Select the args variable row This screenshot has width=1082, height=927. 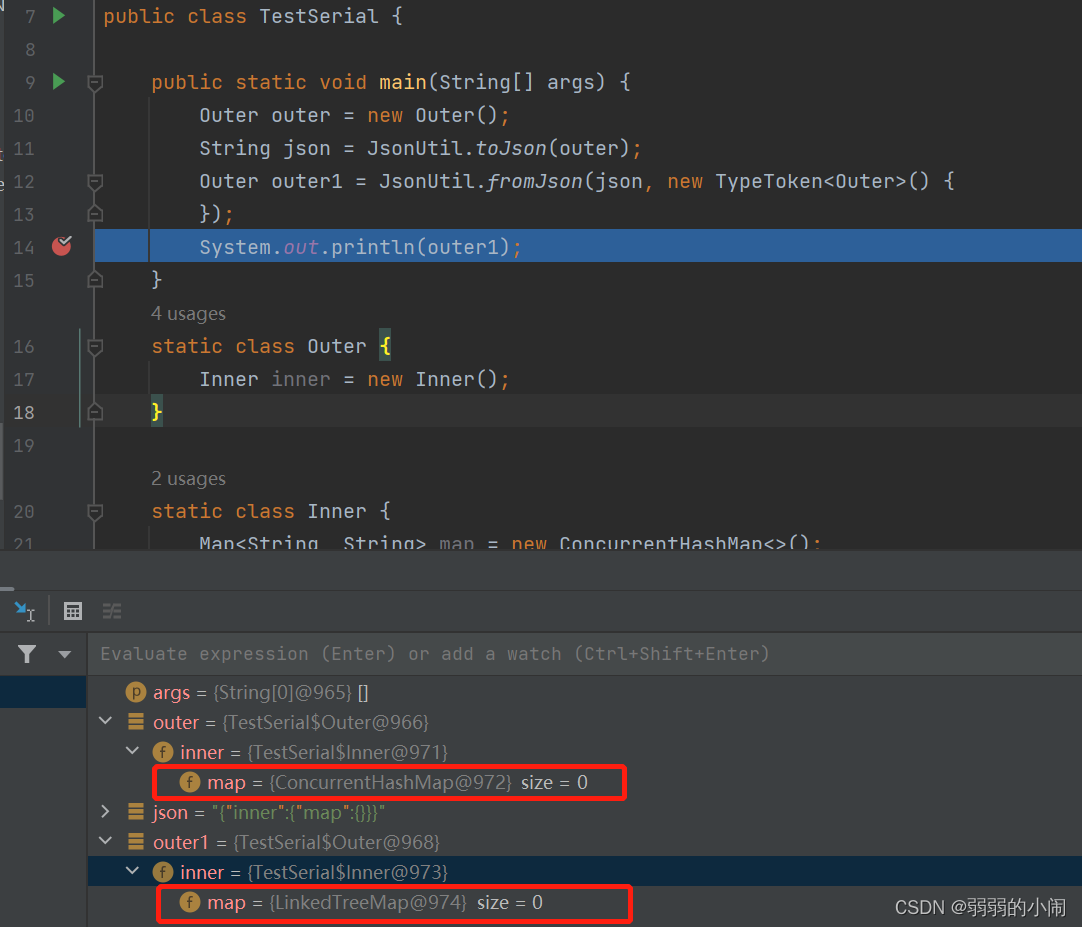(x=584, y=692)
